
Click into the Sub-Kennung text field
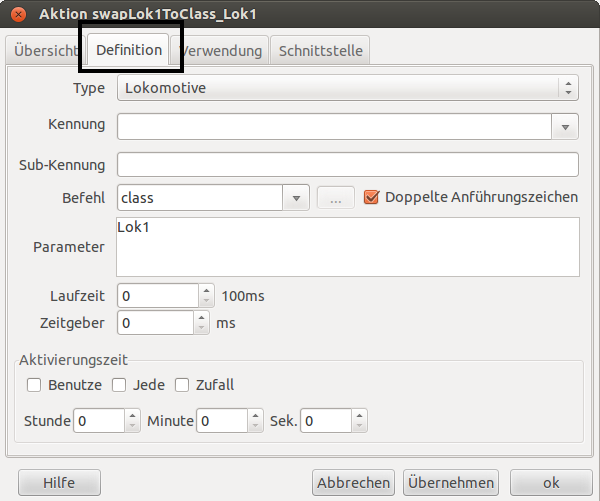(x=348, y=164)
